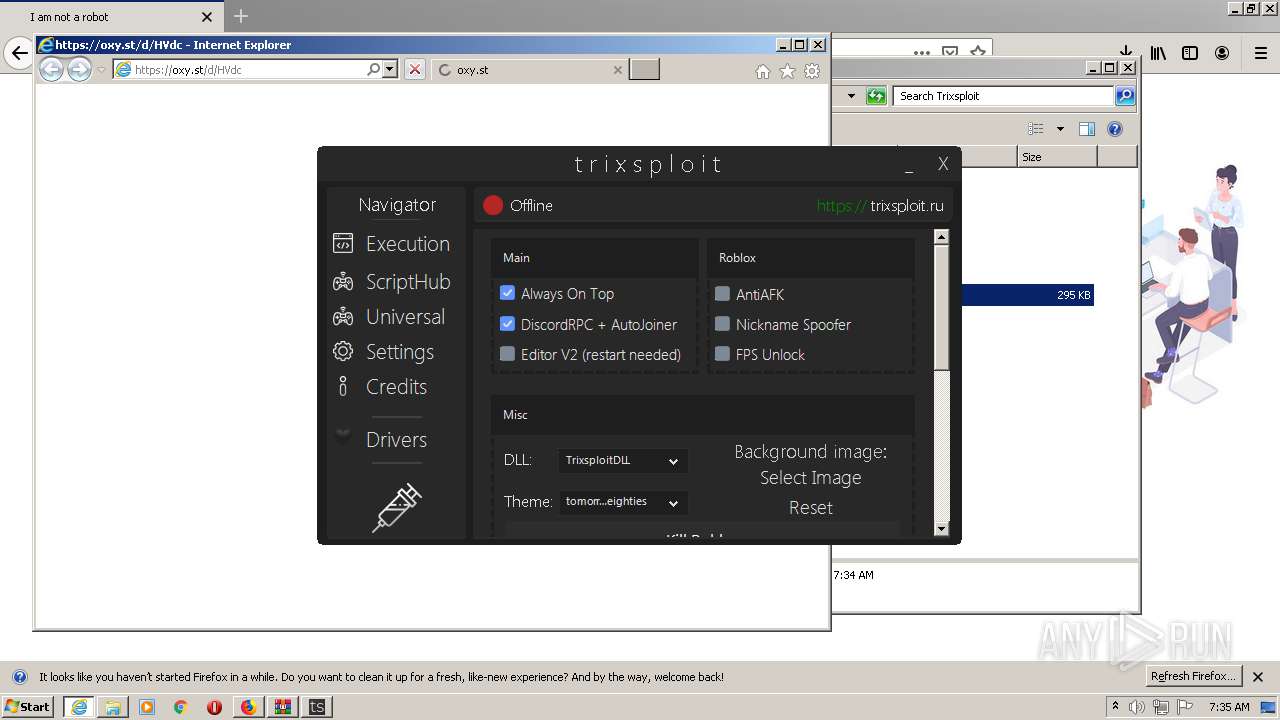
Task: Click the Firefox back arrow button
Action: click(x=19, y=53)
